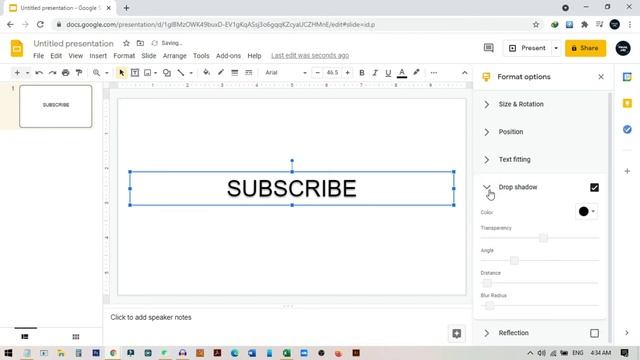
Task: Select slide 1 thumbnail
Action: pyautogui.click(x=56, y=106)
